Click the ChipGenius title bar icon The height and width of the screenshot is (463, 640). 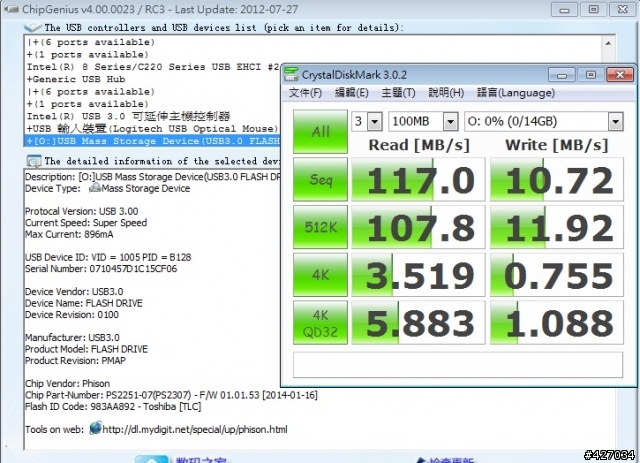(x=11, y=9)
